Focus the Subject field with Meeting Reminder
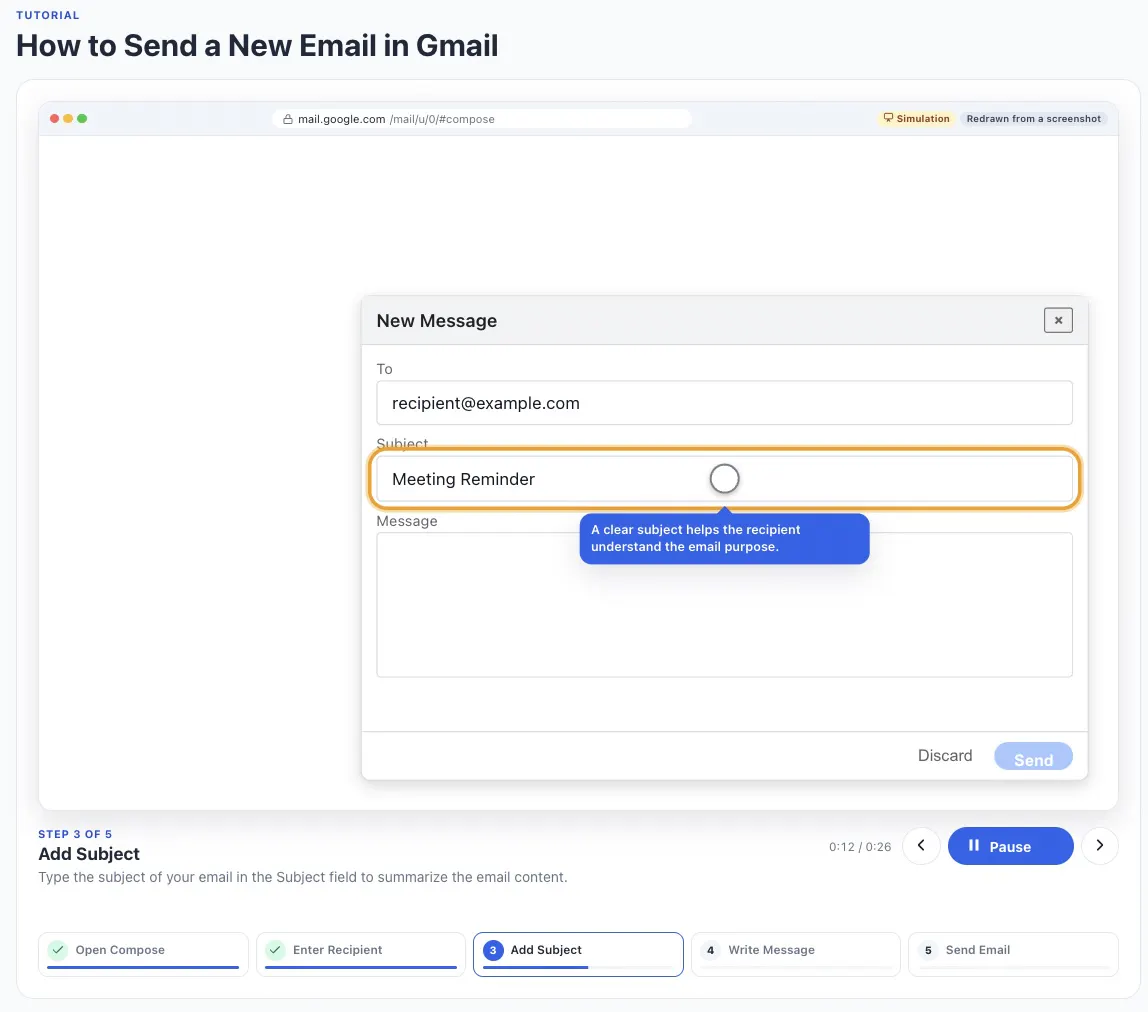Screen dimensions: 1148x1012 pos(724,479)
